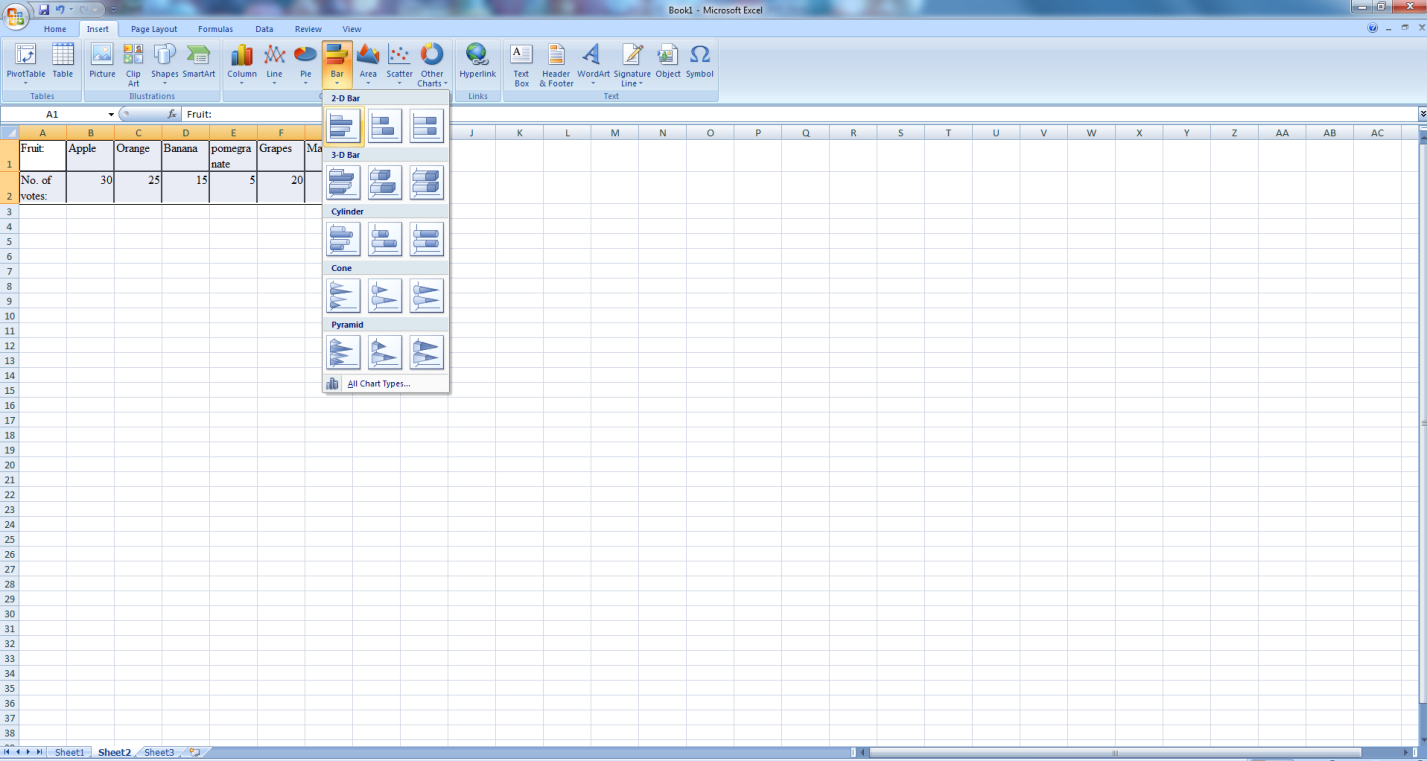Image resolution: width=1427 pixels, height=761 pixels.
Task: Click the Office button
Action: point(16,14)
